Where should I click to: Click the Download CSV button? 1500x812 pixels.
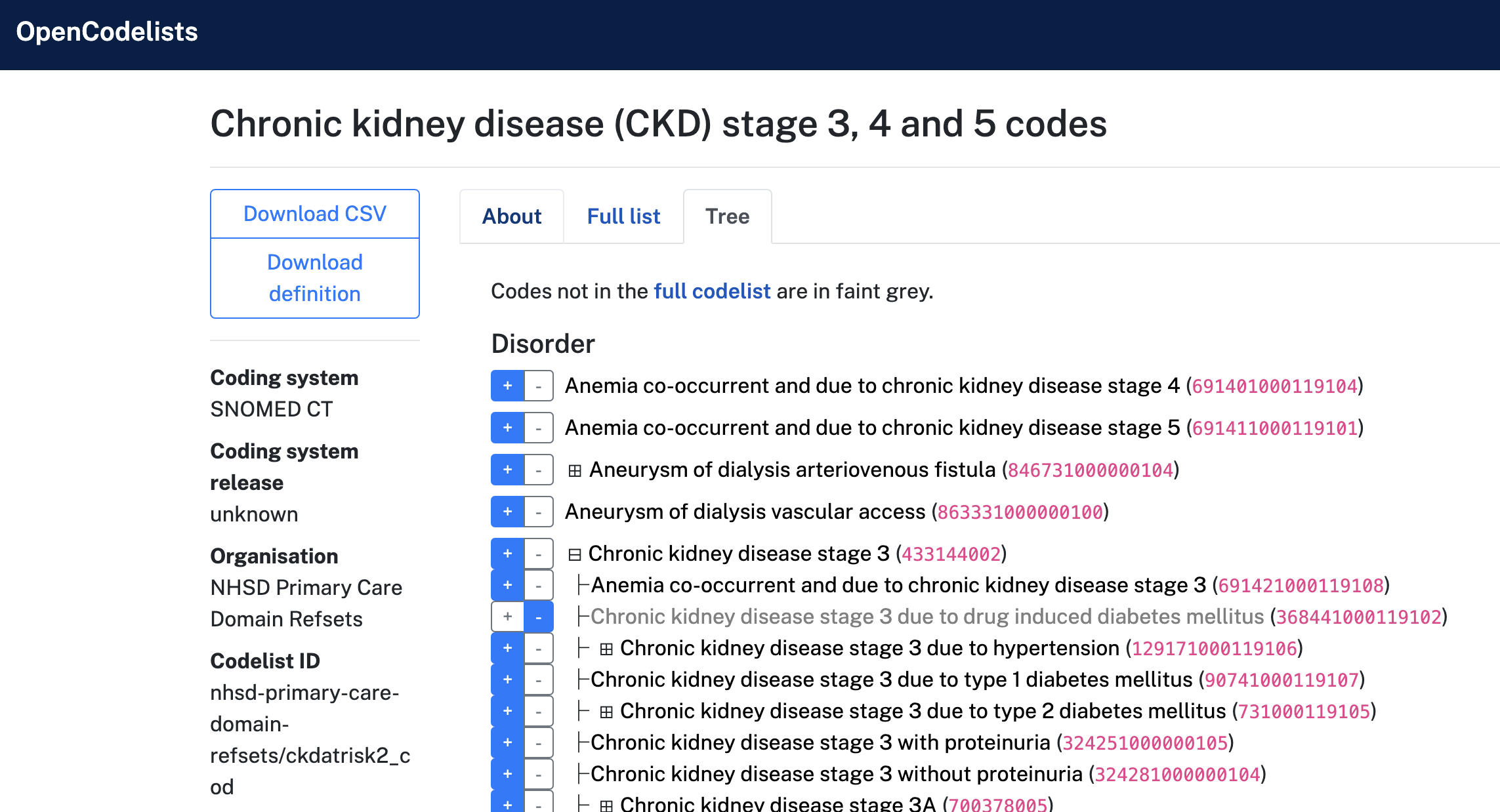(x=314, y=213)
